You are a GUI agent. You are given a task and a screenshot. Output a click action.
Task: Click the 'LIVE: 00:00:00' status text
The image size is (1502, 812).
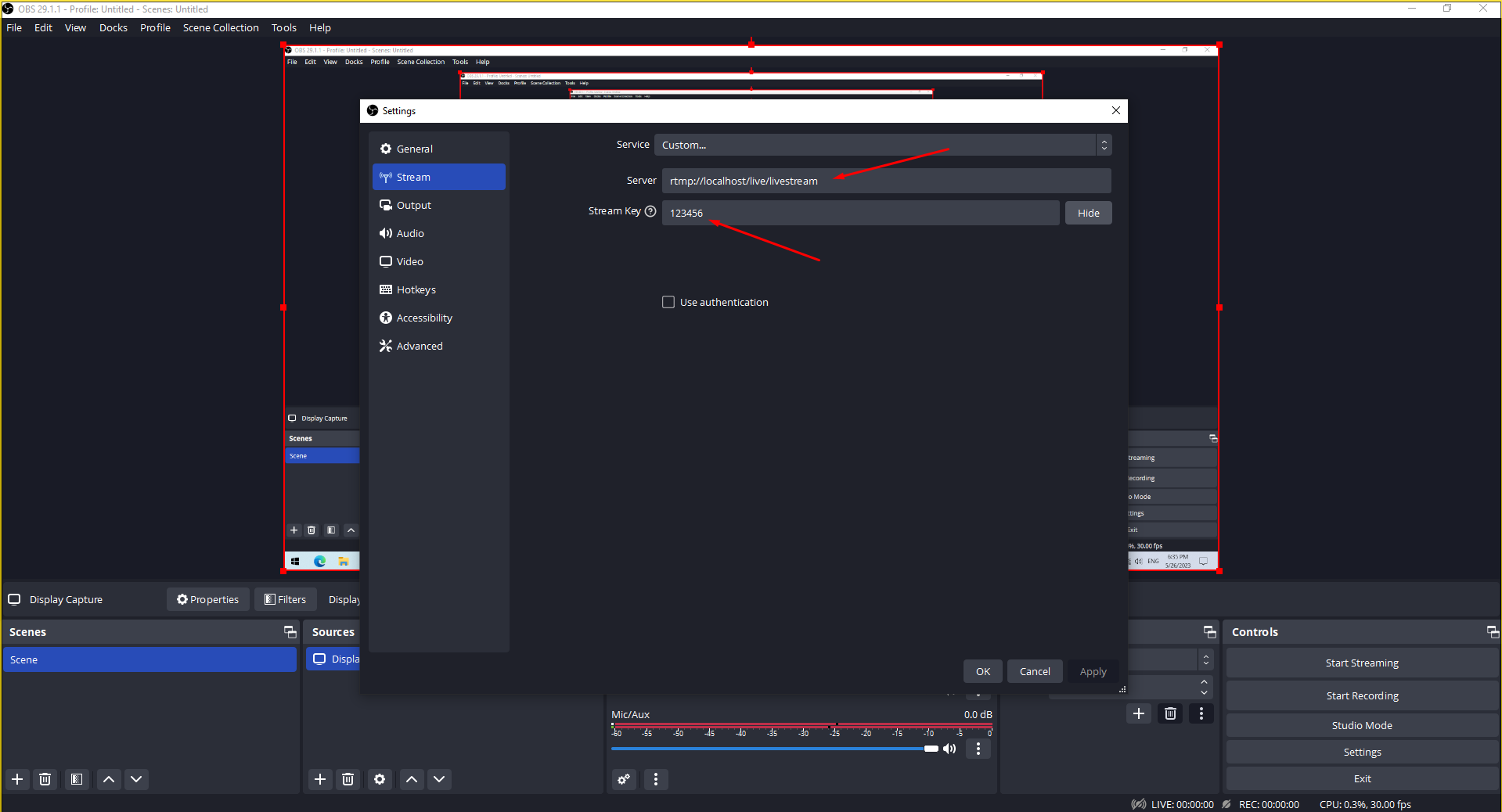1182,804
